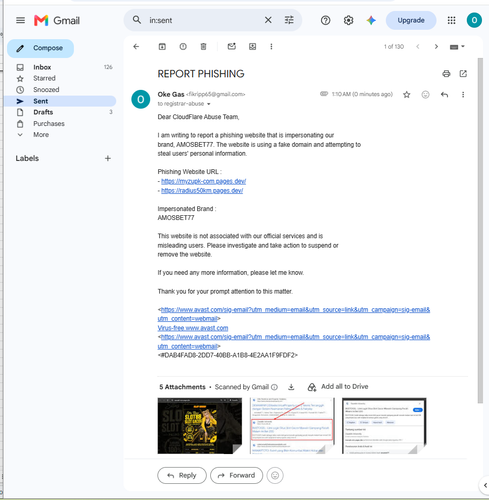
Task: Select the Sent folder
Action: (x=61, y=101)
